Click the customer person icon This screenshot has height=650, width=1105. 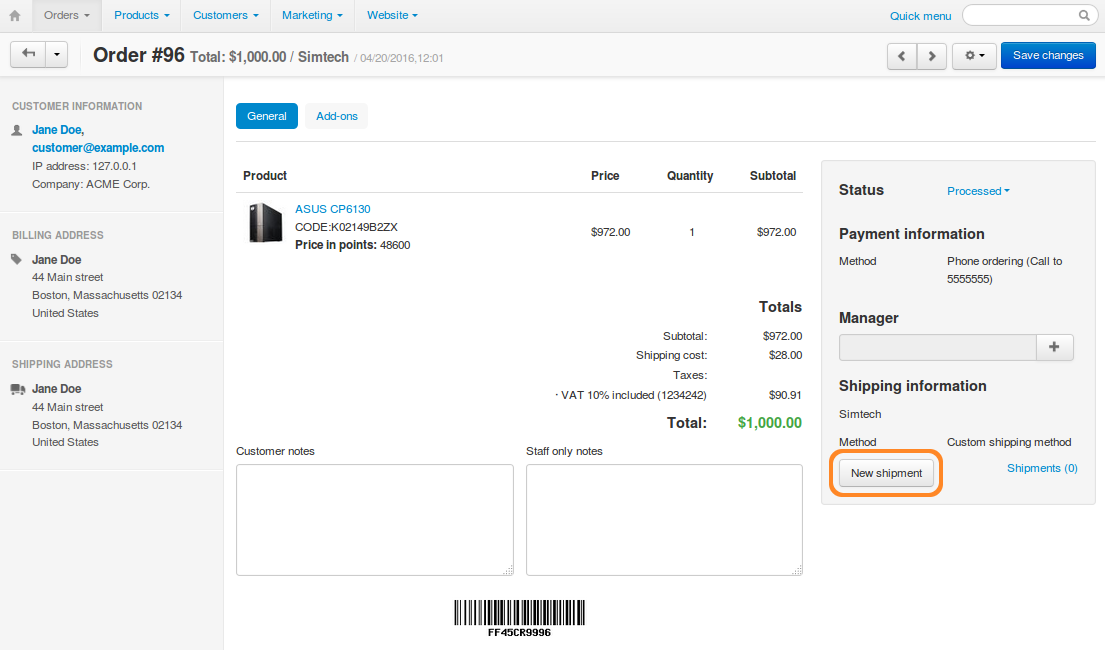(18, 130)
